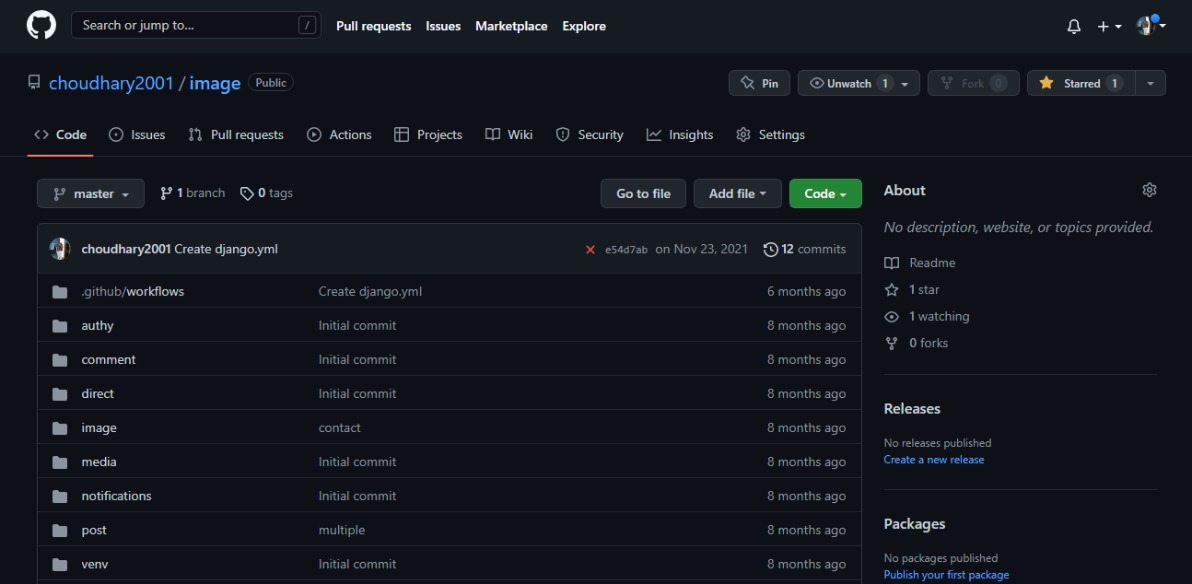View the 1 star link
The height and width of the screenshot is (584, 1192).
[x=913, y=290]
